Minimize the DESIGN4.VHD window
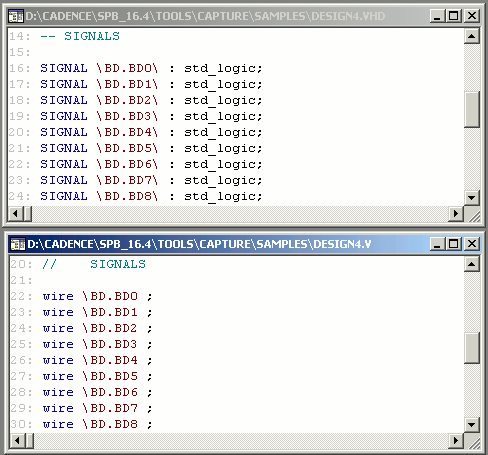 click(x=437, y=16)
